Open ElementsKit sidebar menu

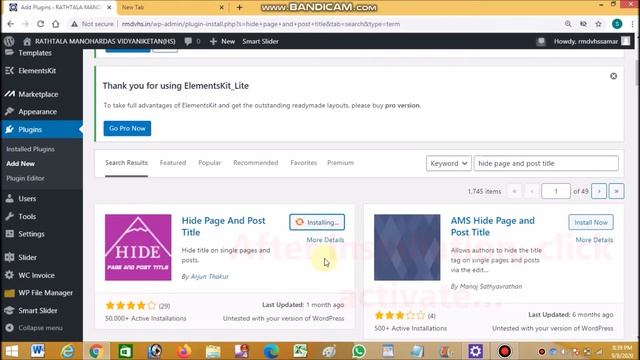point(37,71)
